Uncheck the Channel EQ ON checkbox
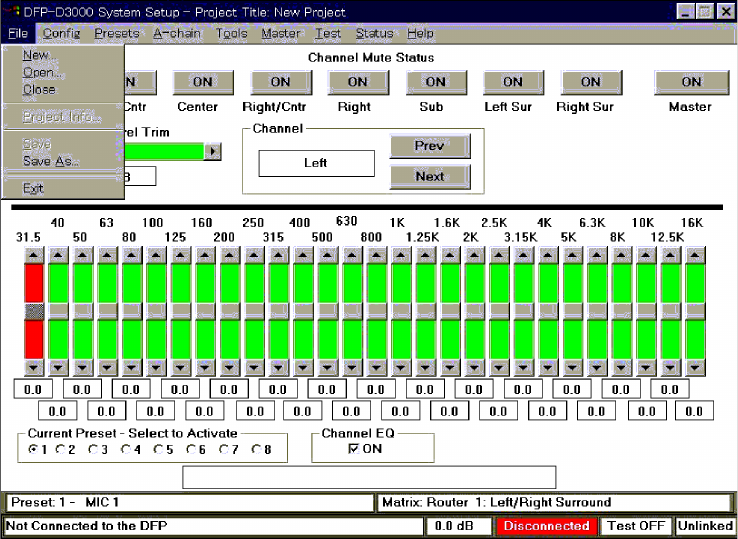Image resolution: width=738 pixels, height=539 pixels. [353, 450]
